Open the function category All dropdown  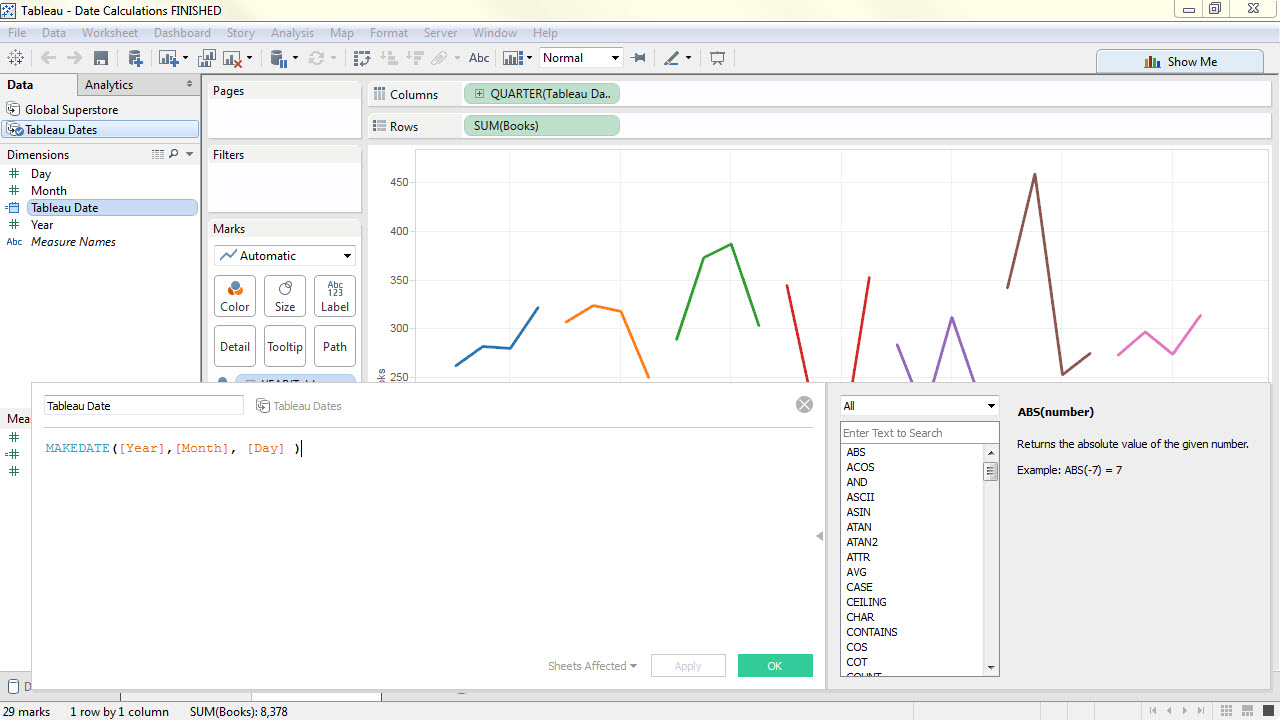[x=919, y=406]
